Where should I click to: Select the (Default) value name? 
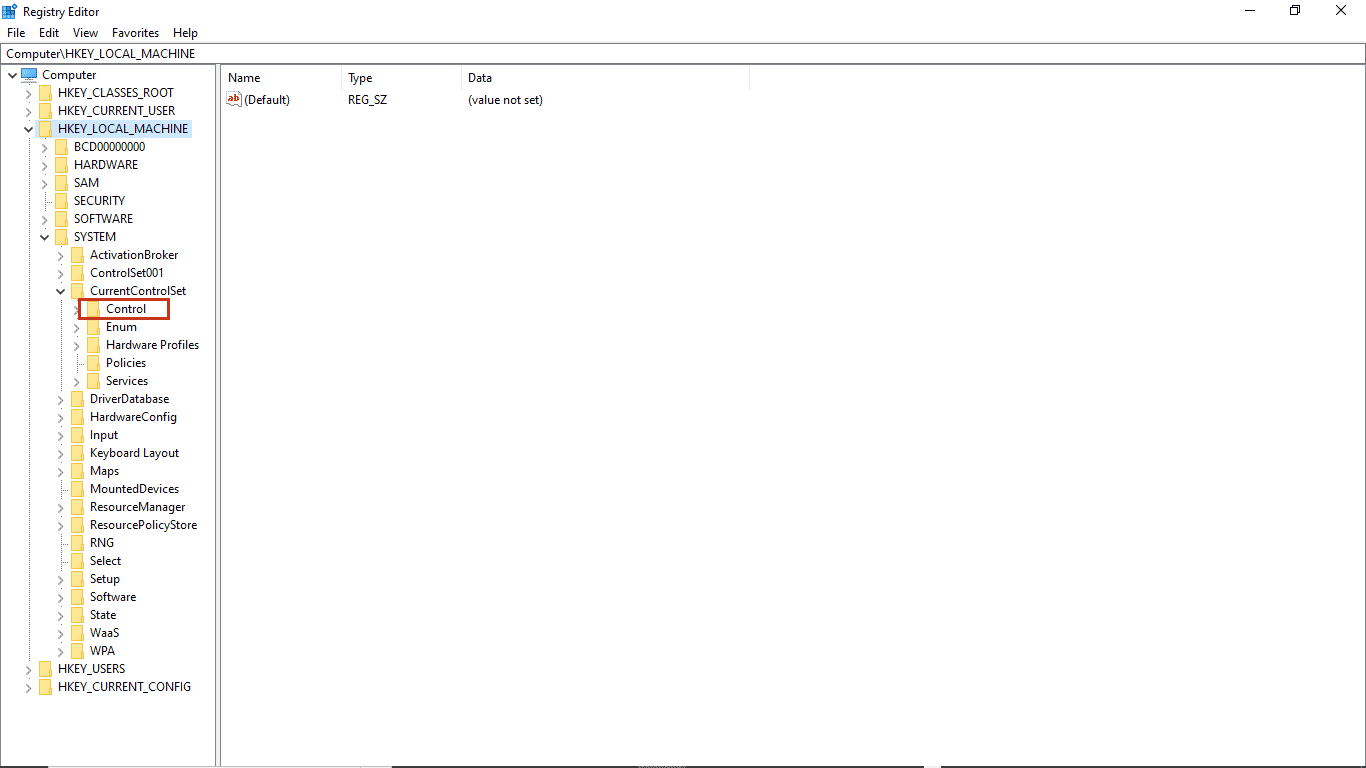(267, 100)
